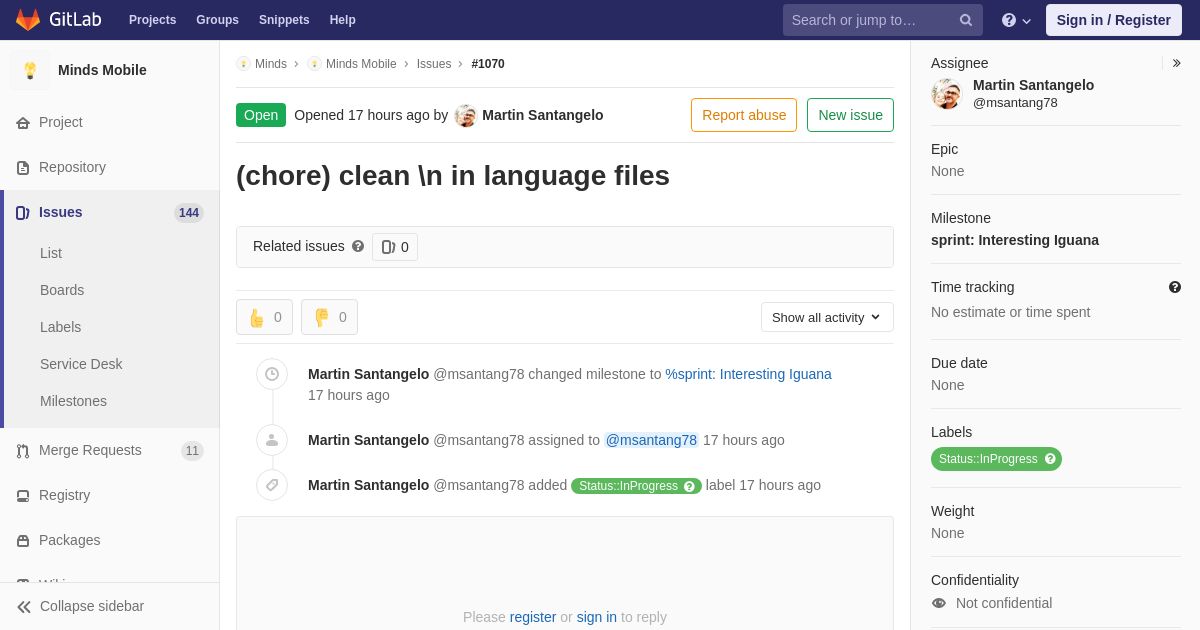The height and width of the screenshot is (630, 1200).
Task: Click the Not confidential eye icon
Action: 938,603
